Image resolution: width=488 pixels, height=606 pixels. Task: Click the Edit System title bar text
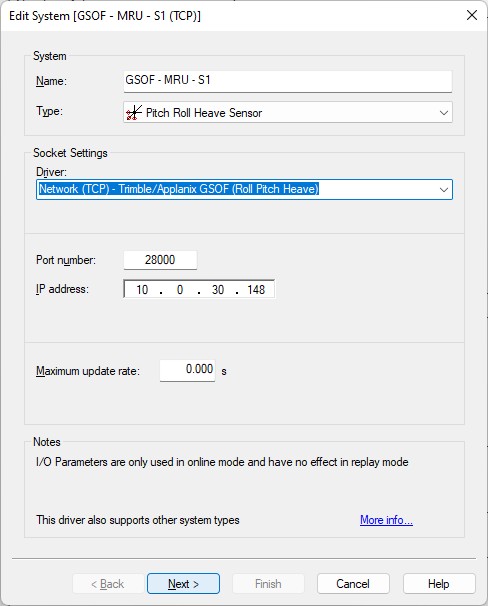105,16
